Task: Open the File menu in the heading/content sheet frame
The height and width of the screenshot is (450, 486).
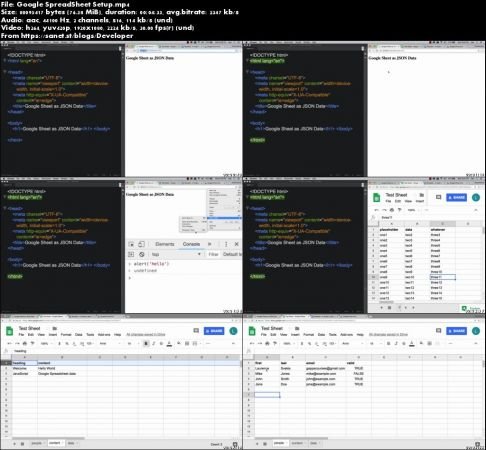Action: pos(21,334)
